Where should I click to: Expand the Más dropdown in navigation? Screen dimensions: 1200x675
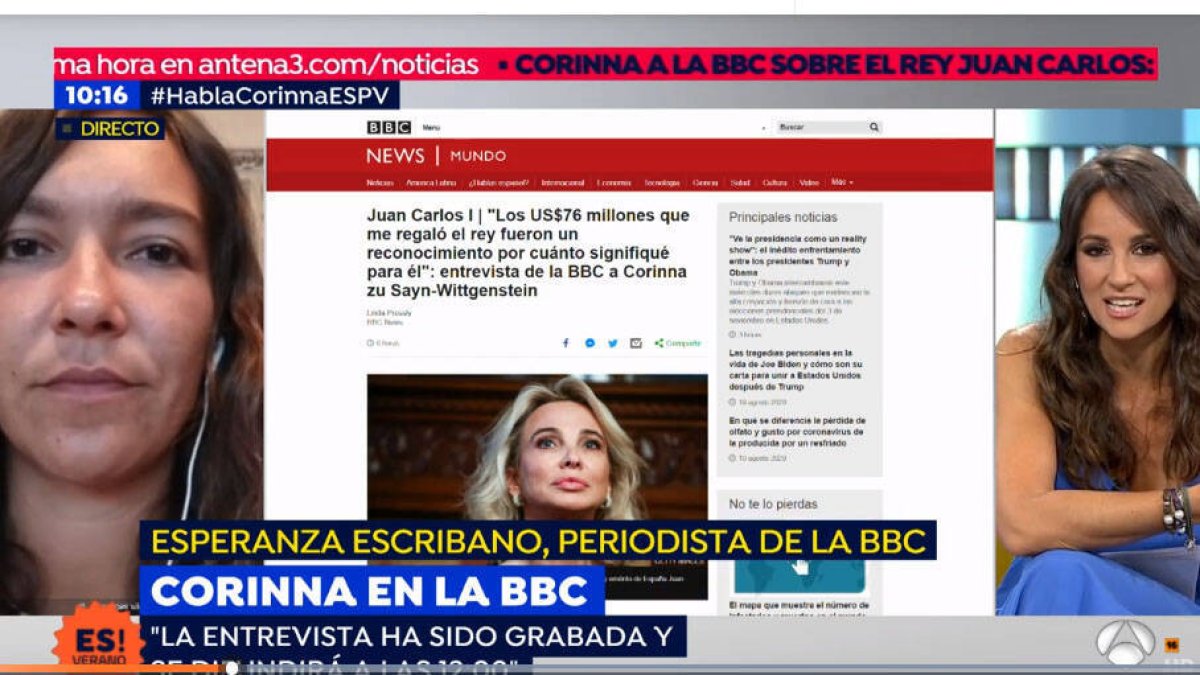click(842, 183)
